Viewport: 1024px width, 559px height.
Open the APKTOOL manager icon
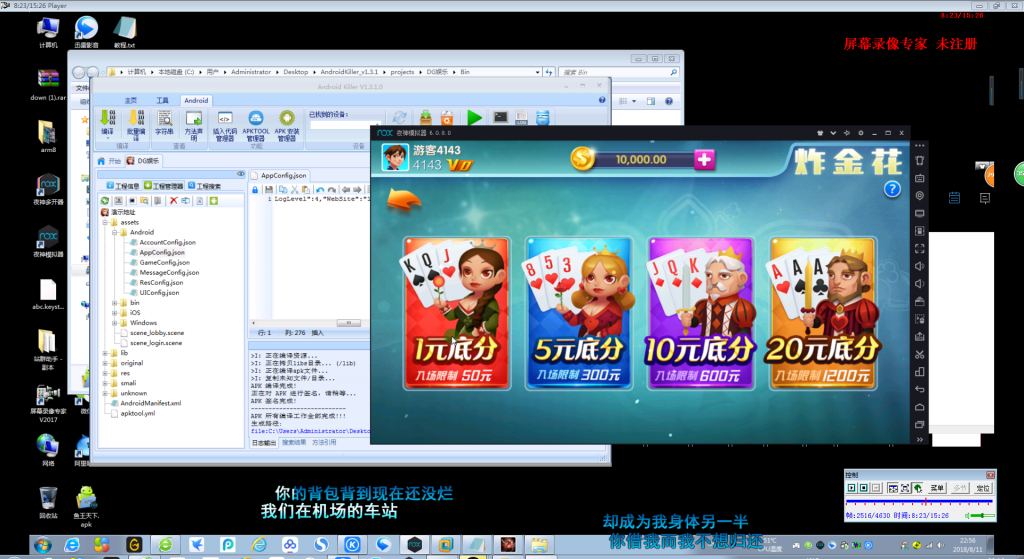click(255, 125)
